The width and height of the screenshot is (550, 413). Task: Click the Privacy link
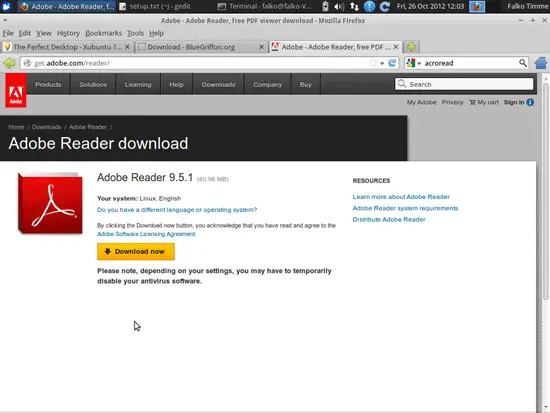tap(452, 102)
